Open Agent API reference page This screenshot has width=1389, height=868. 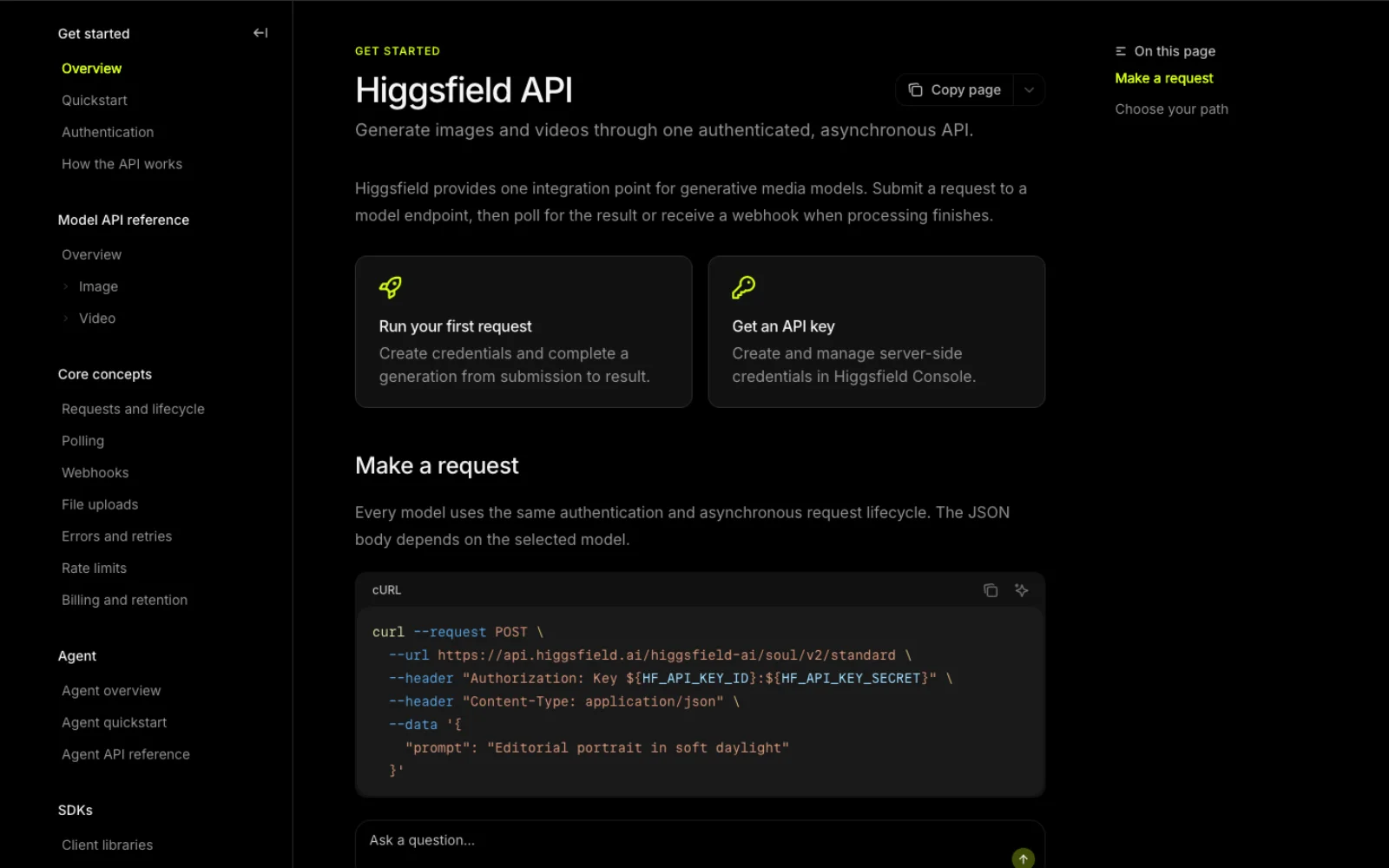pos(126,754)
